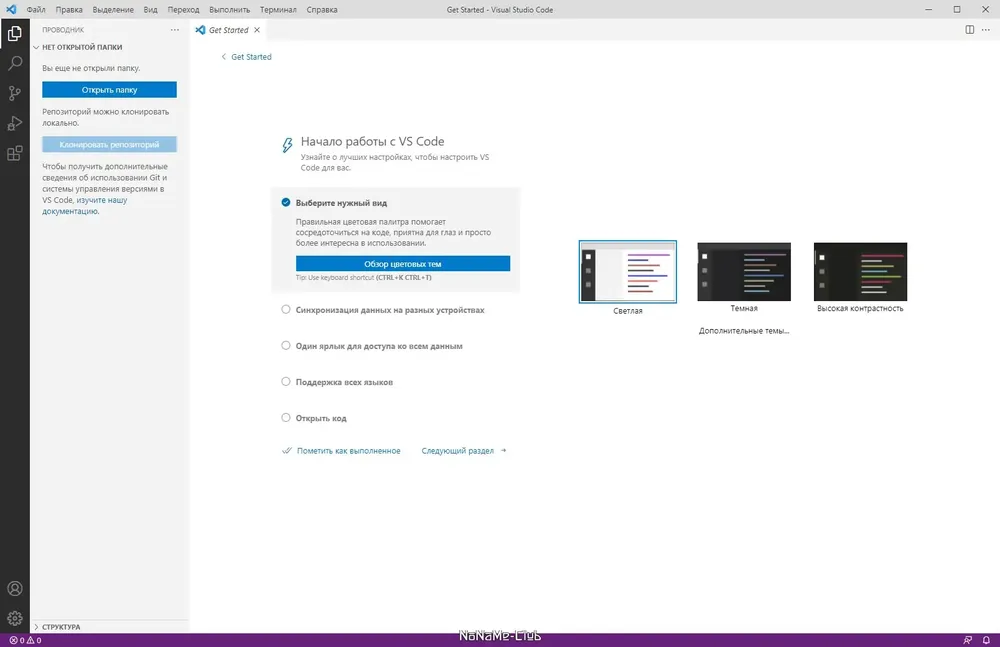Open the Терминал menu
1000x647 pixels.
(x=278, y=10)
